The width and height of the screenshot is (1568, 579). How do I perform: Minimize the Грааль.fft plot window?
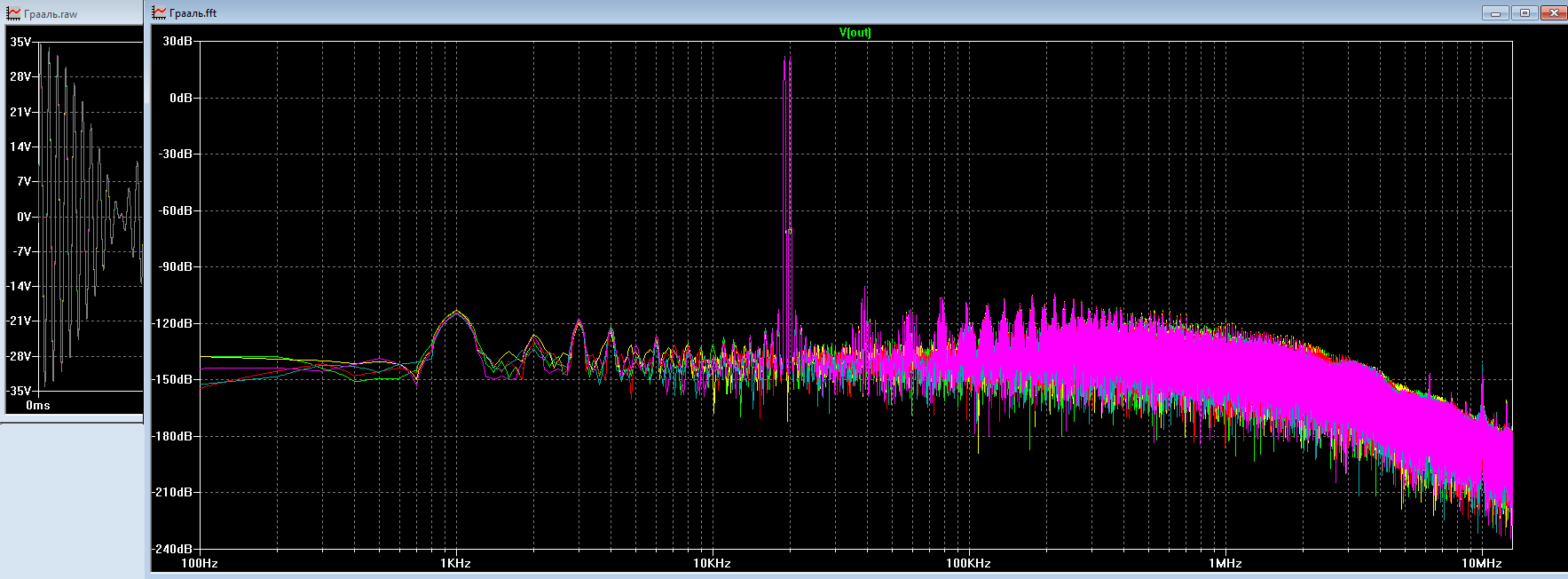pyautogui.click(x=1495, y=12)
